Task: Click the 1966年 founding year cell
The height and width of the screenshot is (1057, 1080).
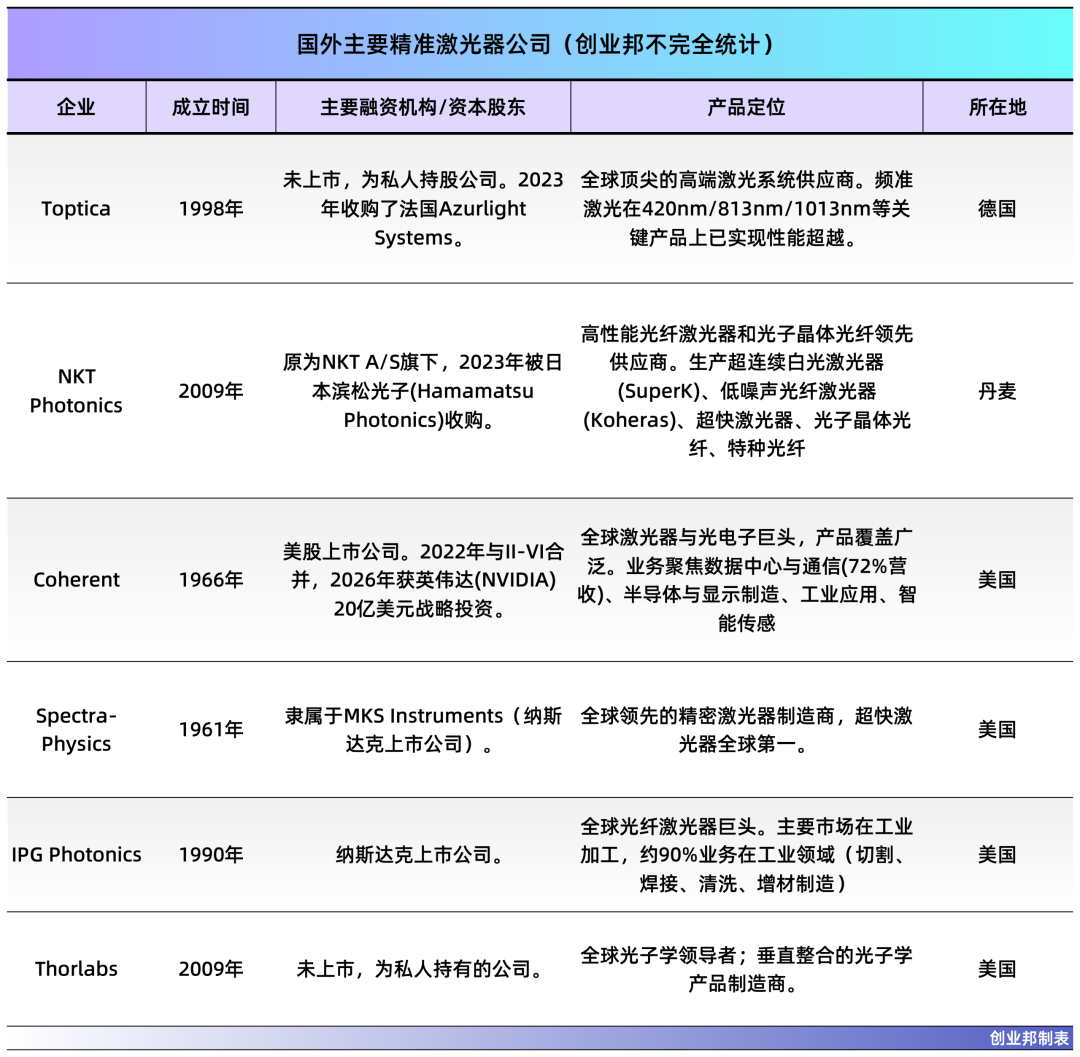Action: 211,580
